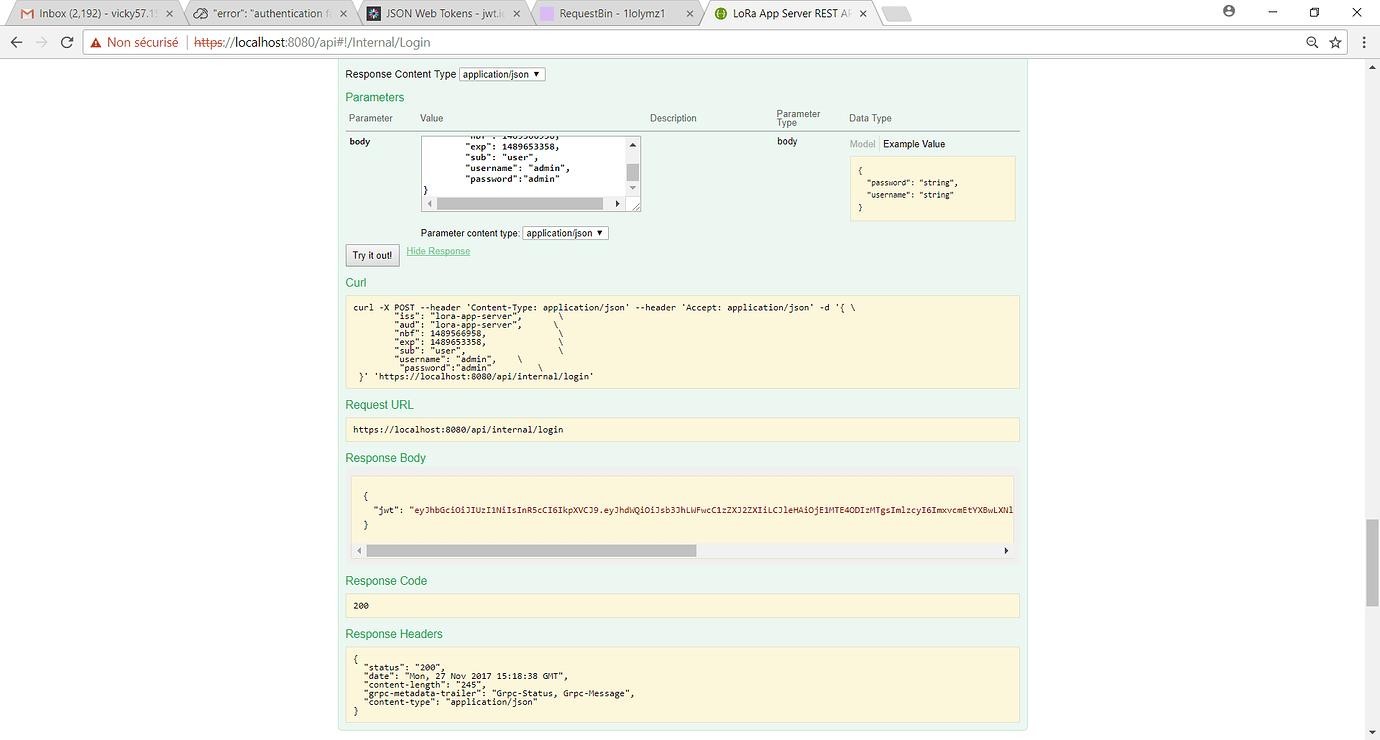Open the zoom magnifier icon in address bar
This screenshot has height=740, width=1380.
pyautogui.click(x=1312, y=43)
